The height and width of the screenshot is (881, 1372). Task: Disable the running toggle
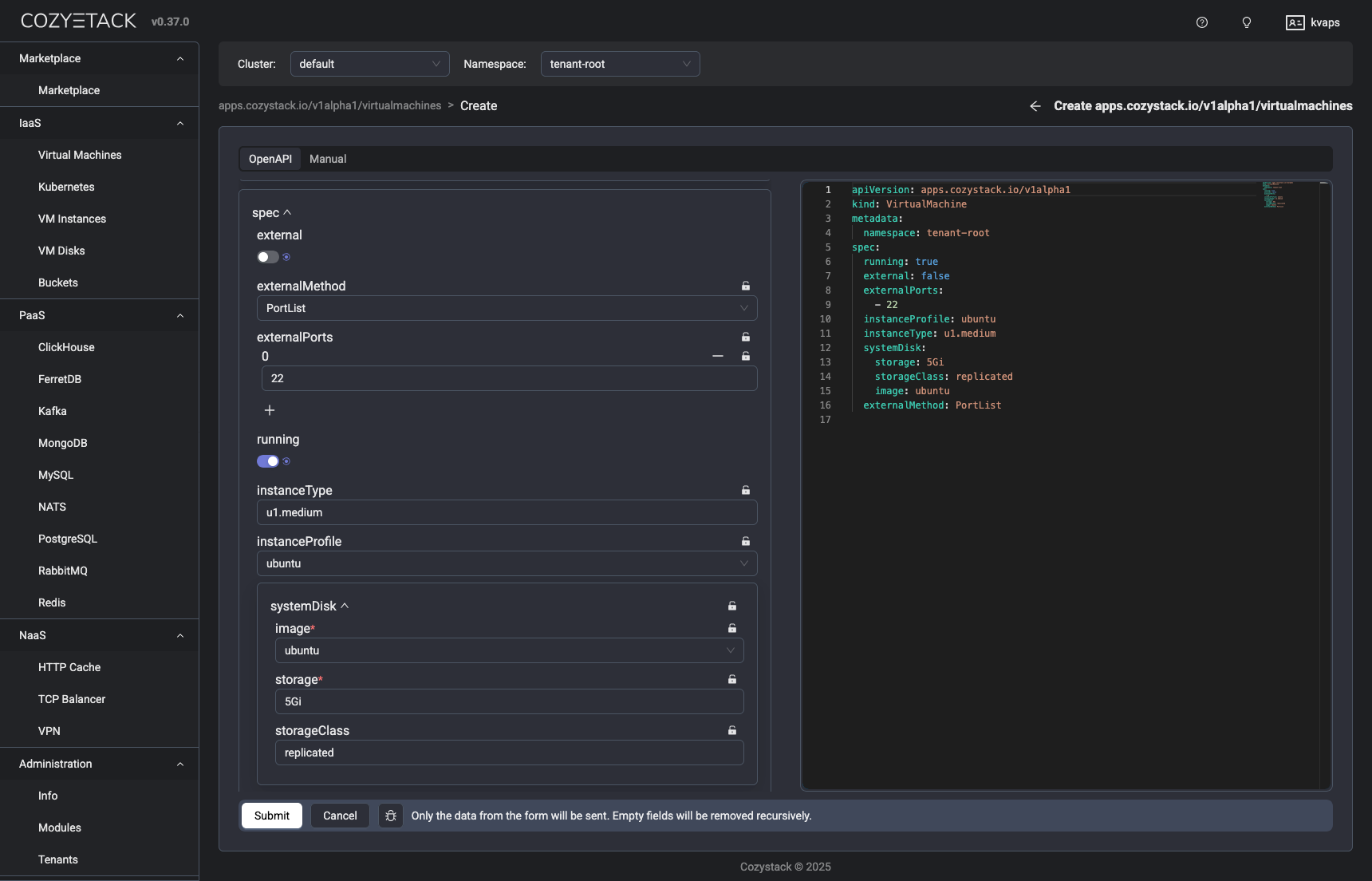coord(267,461)
